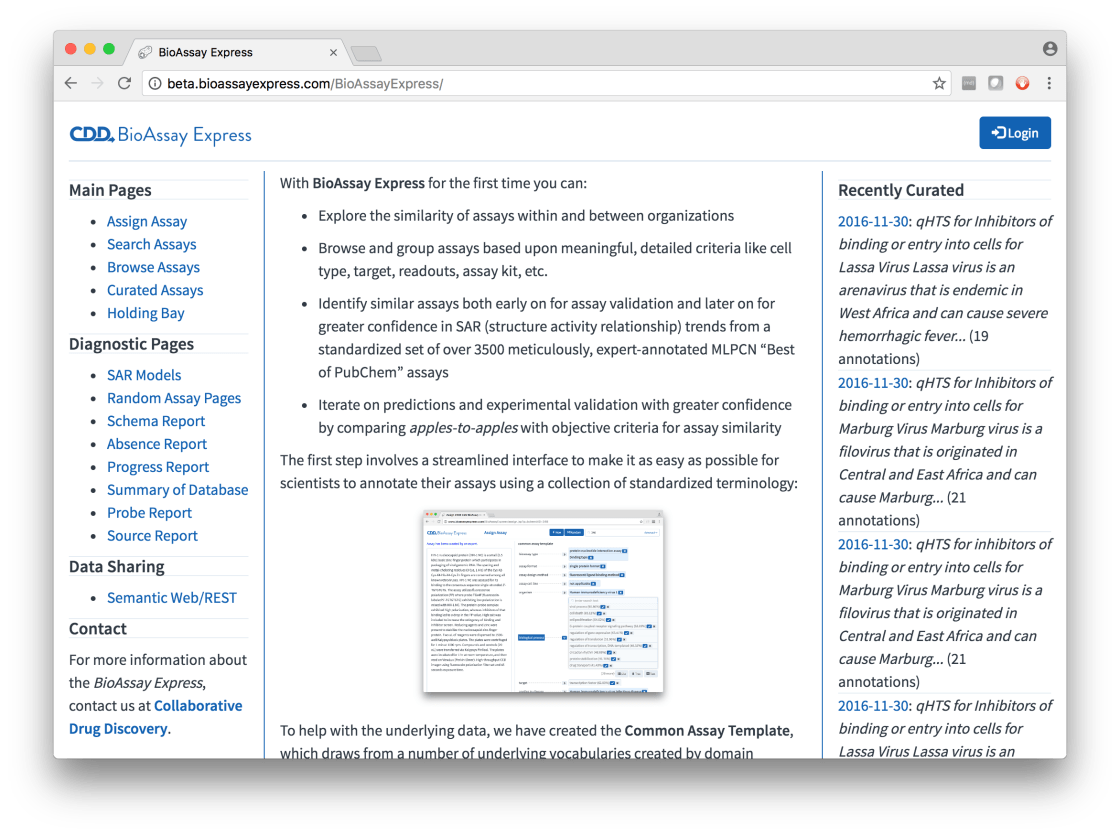Go to Search Assays
The image size is (1120, 835).
pyautogui.click(x=151, y=244)
